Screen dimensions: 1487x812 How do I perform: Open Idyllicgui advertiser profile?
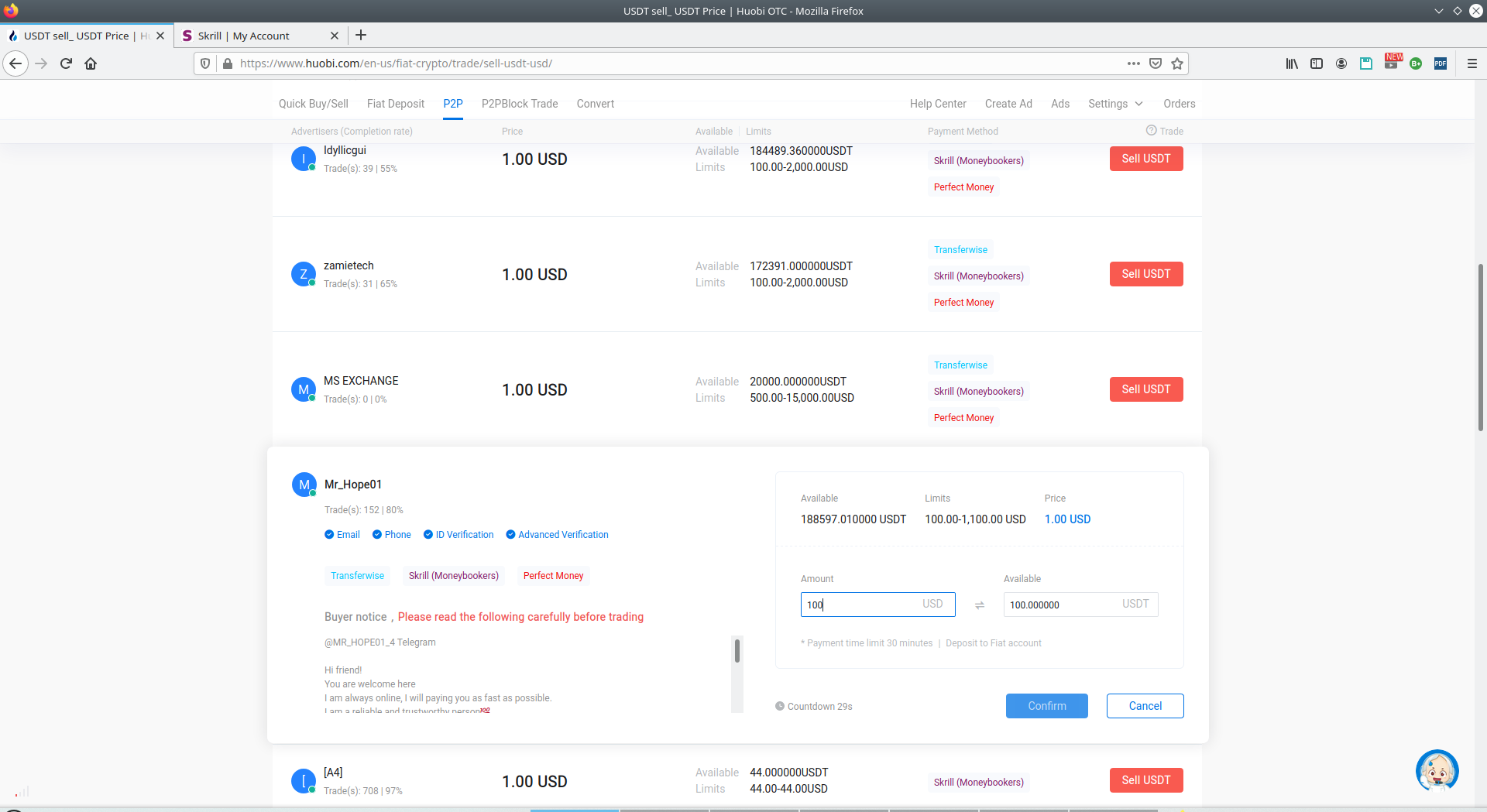click(345, 150)
